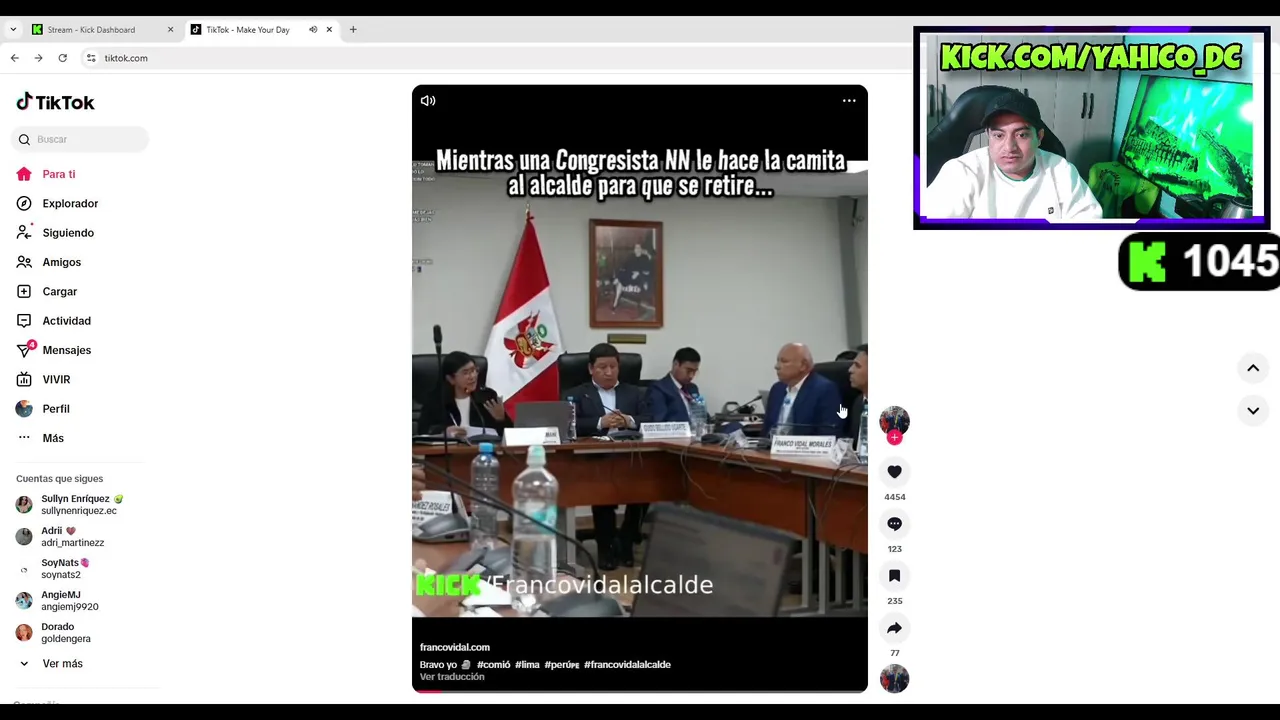This screenshot has height=720, width=1280.
Task: Click the Amigos icon
Action: [24, 262]
